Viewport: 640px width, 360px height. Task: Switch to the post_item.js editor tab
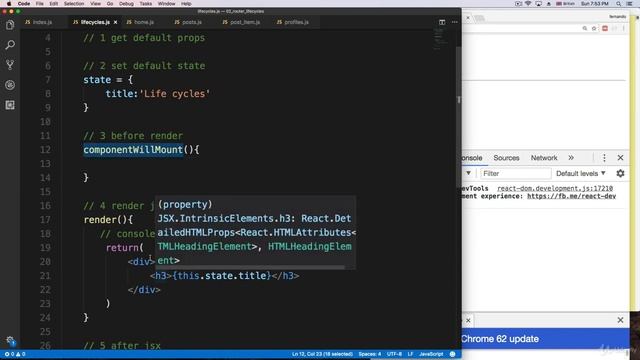(x=241, y=22)
